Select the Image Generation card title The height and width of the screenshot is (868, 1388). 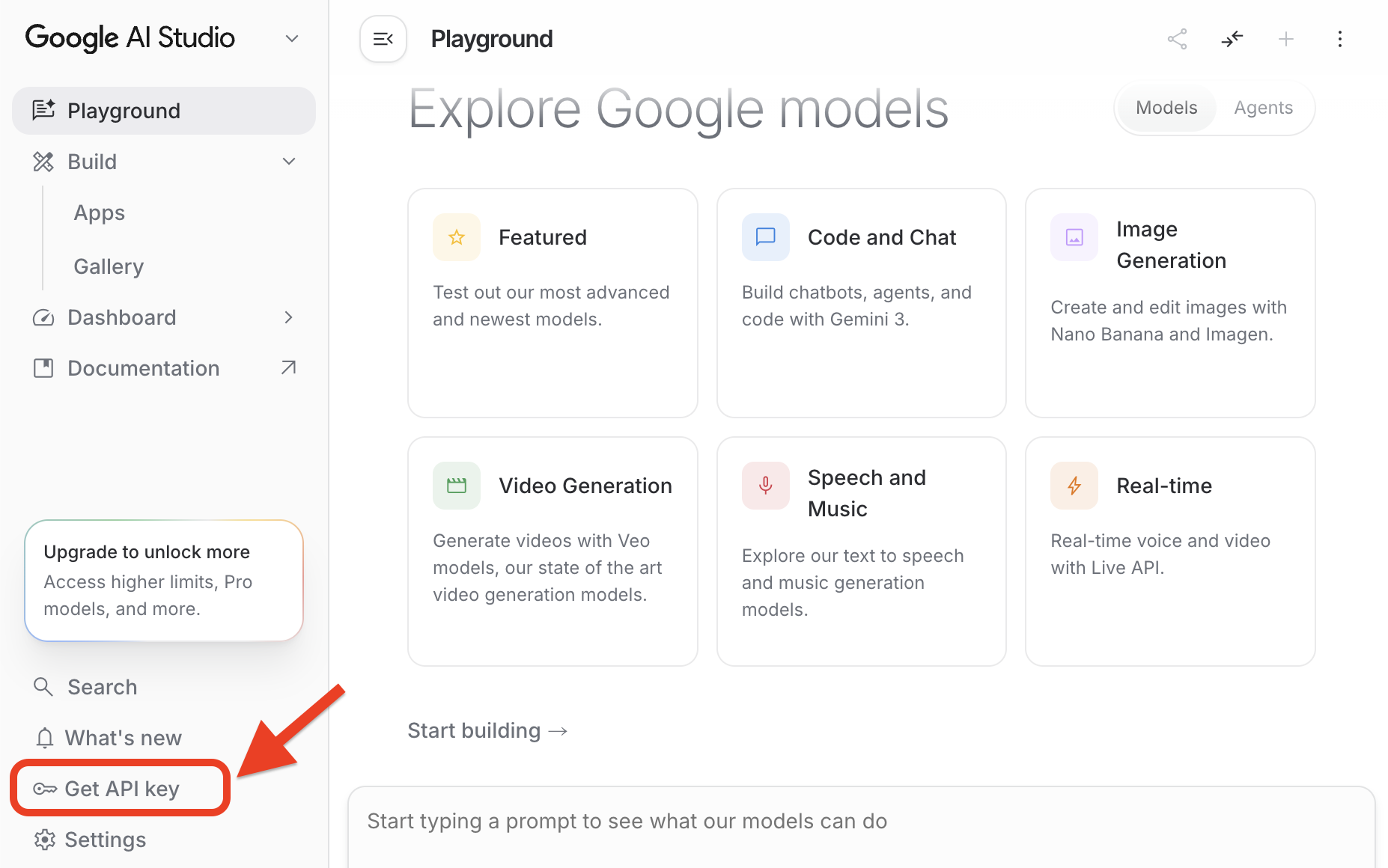point(1171,245)
